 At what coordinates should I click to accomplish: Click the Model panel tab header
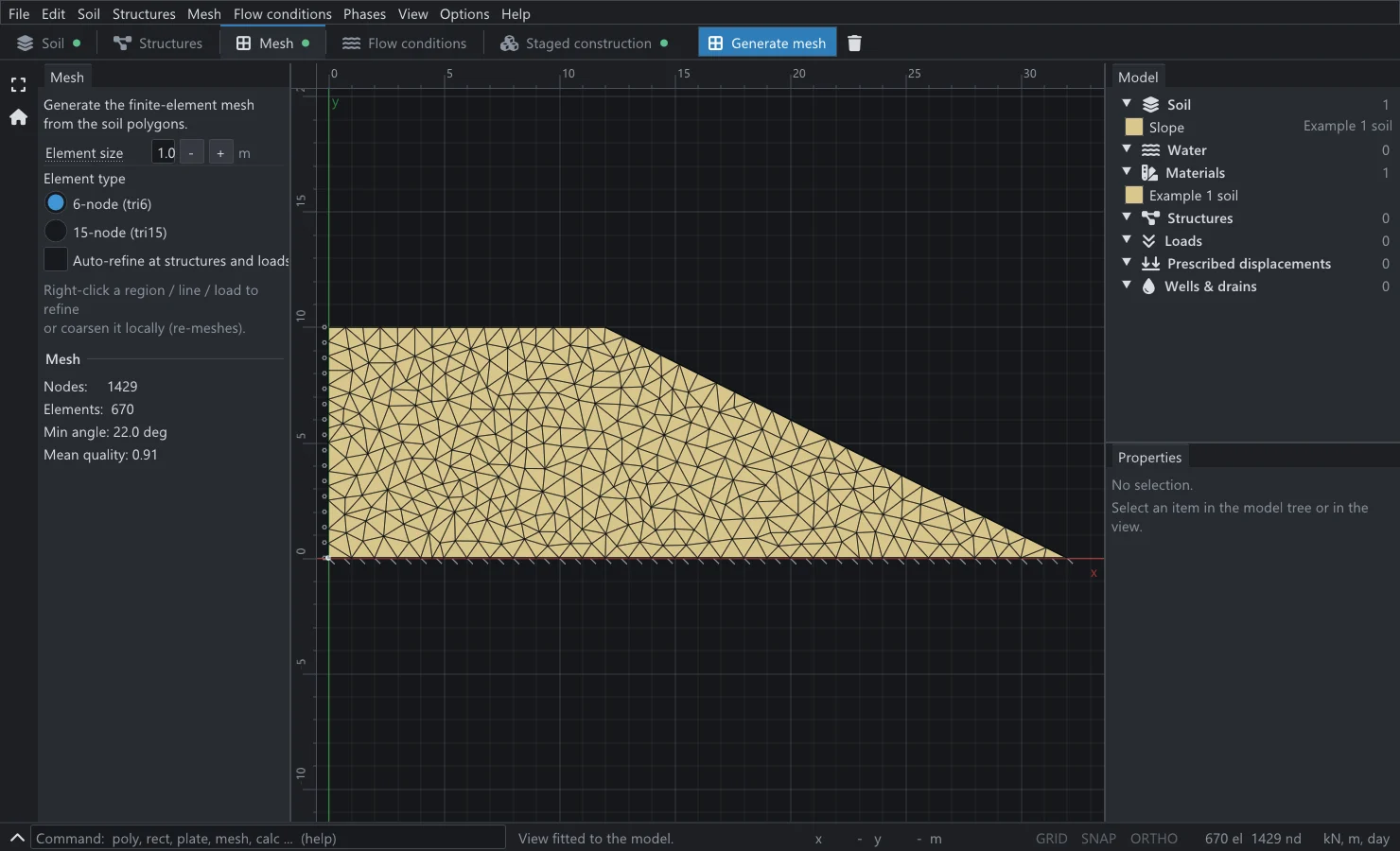[x=1138, y=78]
